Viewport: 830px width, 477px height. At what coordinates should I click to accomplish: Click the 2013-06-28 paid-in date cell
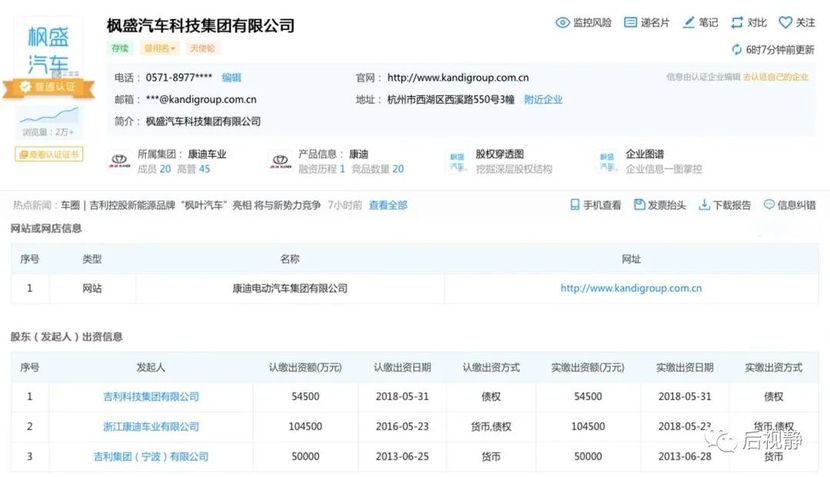coord(684,456)
